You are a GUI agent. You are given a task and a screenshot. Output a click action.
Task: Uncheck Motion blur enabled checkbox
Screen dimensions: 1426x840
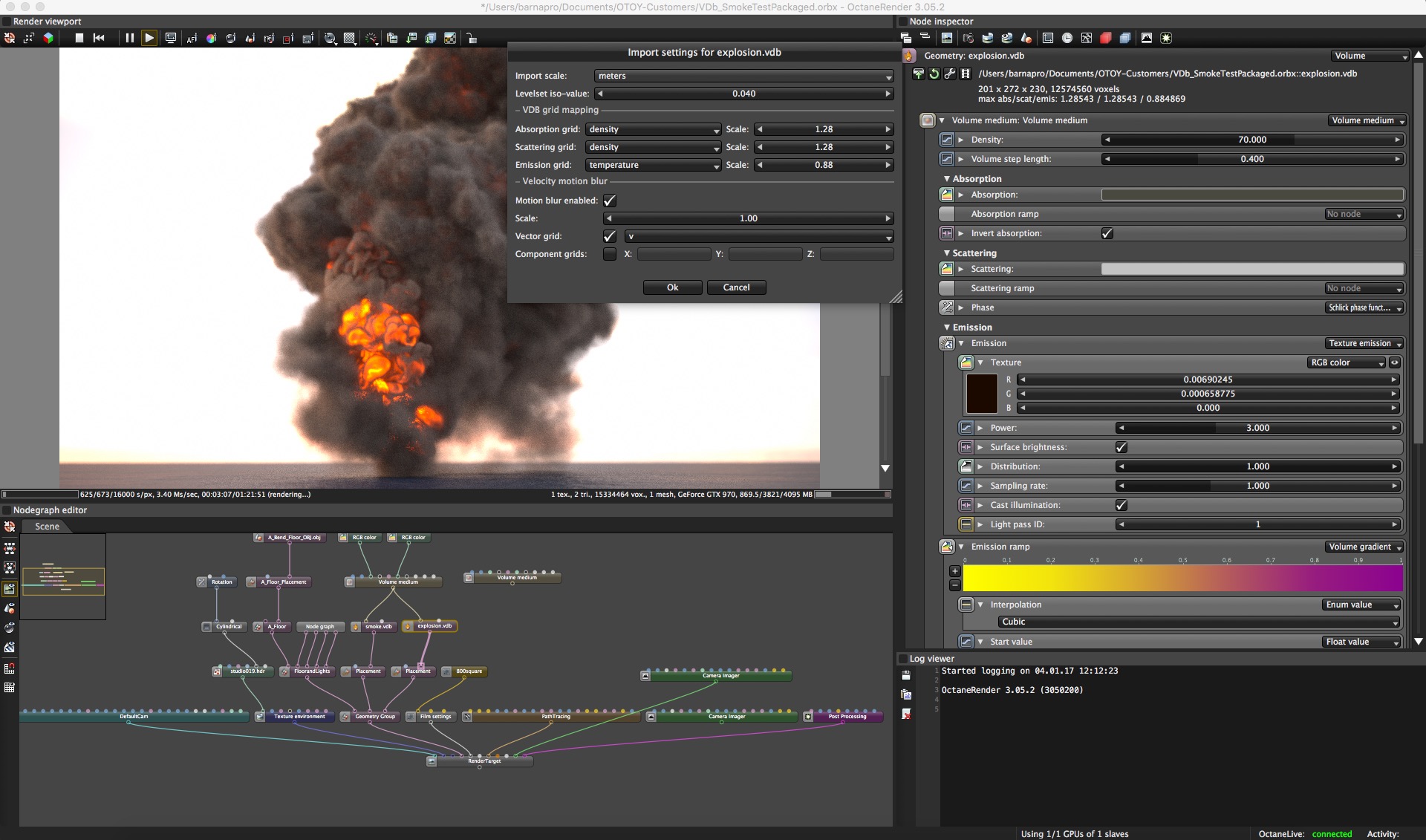(x=610, y=201)
